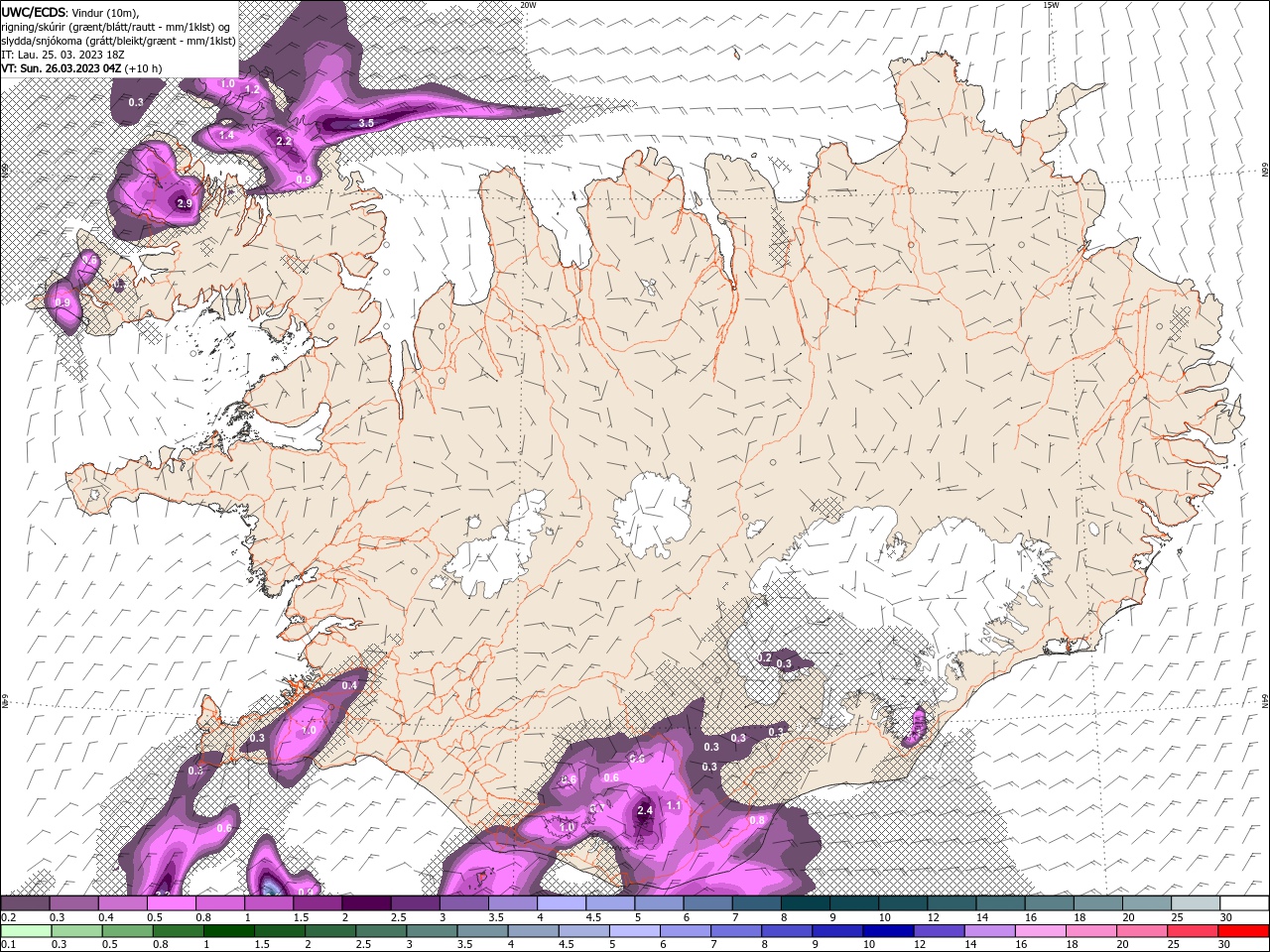The width and height of the screenshot is (1270, 952).
Task: Select the 20–25 grey swatch in upper legend
Action: pos(1147,903)
